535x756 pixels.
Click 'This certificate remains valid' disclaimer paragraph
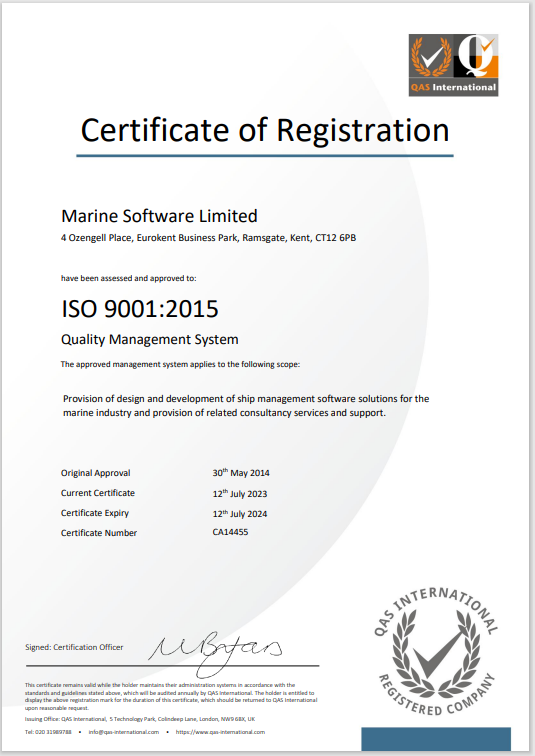(171, 696)
